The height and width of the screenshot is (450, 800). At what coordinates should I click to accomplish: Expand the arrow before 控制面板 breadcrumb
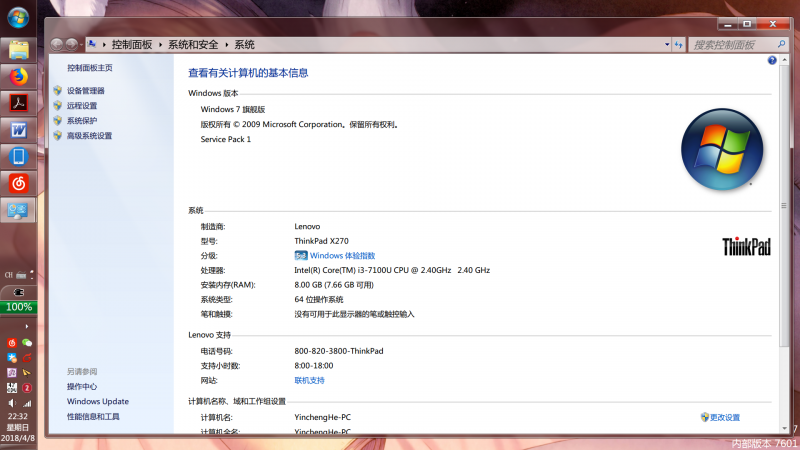click(104, 45)
